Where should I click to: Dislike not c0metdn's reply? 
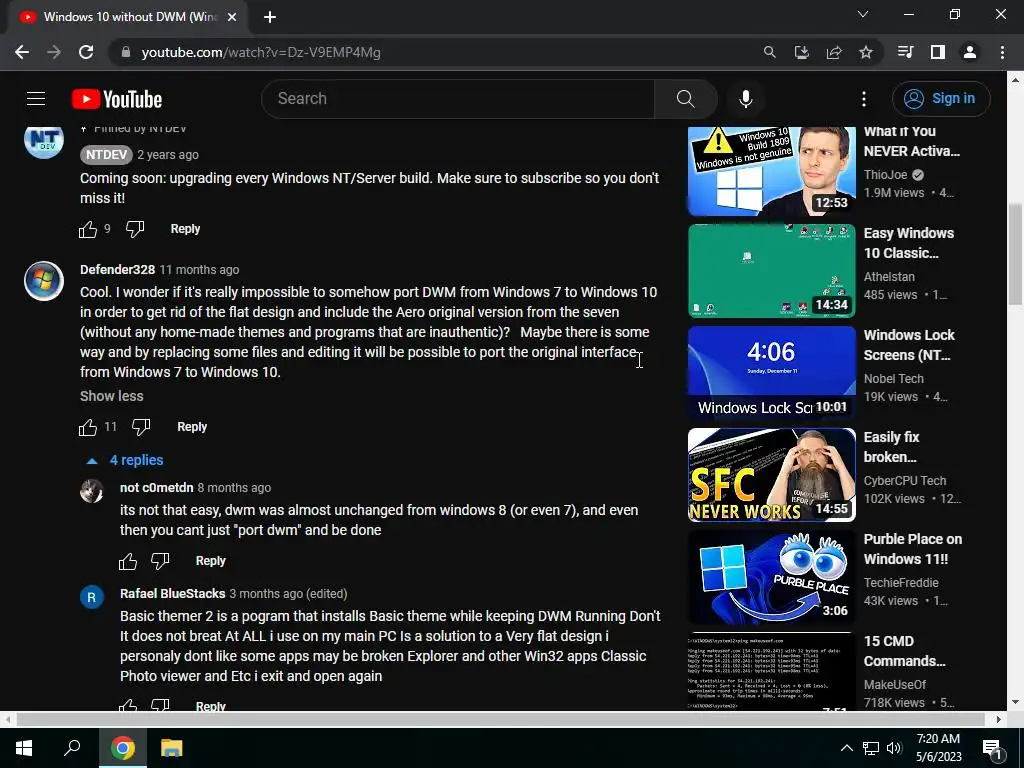point(160,561)
